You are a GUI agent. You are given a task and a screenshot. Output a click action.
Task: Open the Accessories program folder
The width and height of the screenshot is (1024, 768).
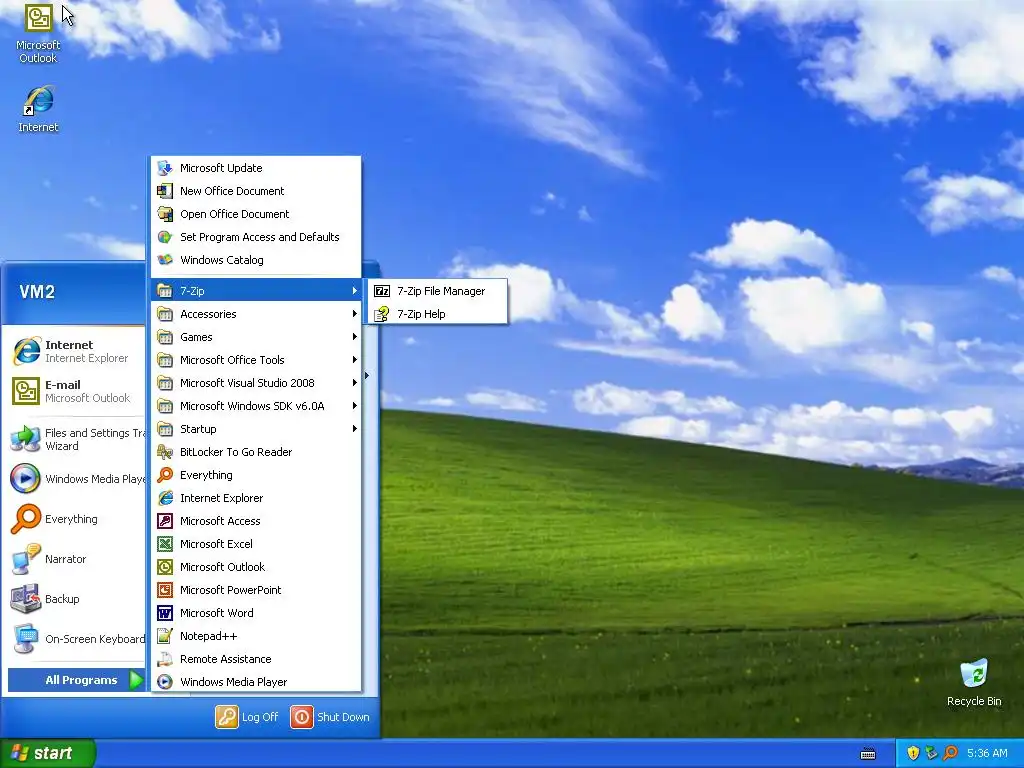point(256,314)
